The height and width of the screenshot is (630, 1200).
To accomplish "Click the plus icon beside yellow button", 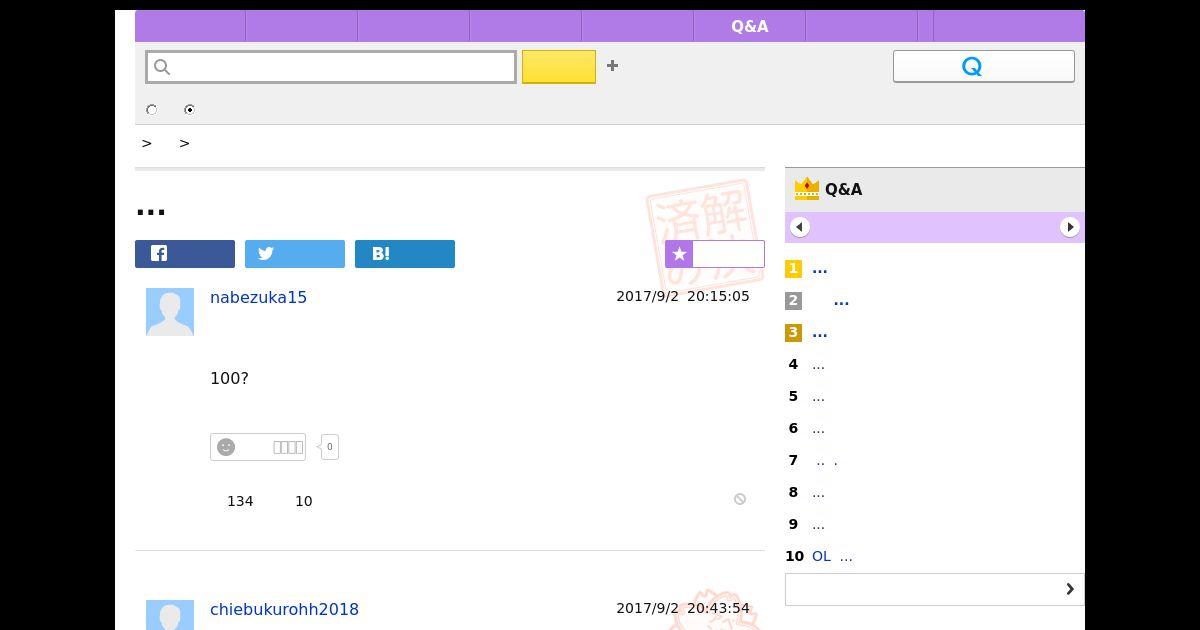I will point(612,66).
